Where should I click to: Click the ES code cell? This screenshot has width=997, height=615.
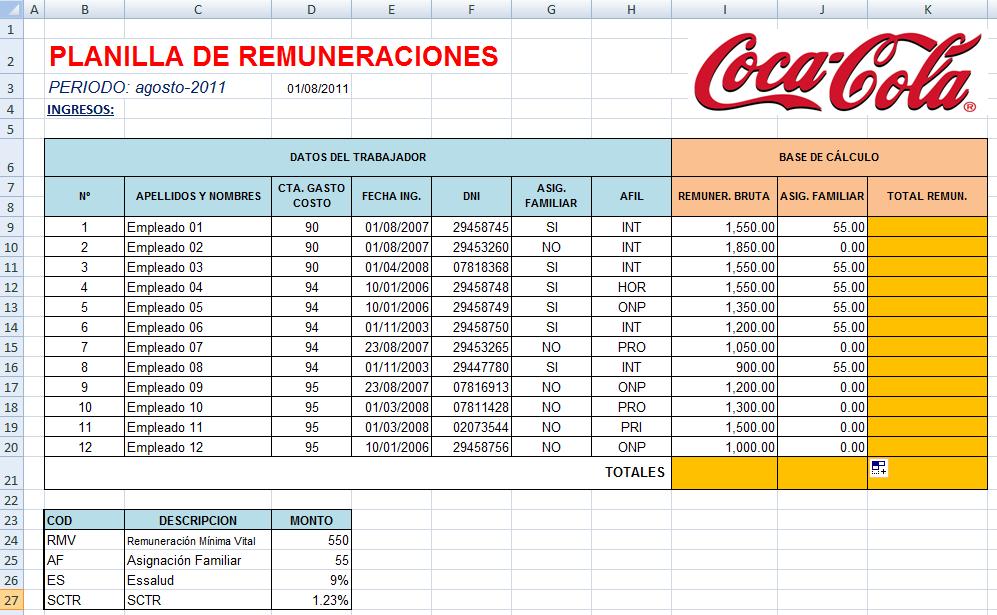pos(85,581)
